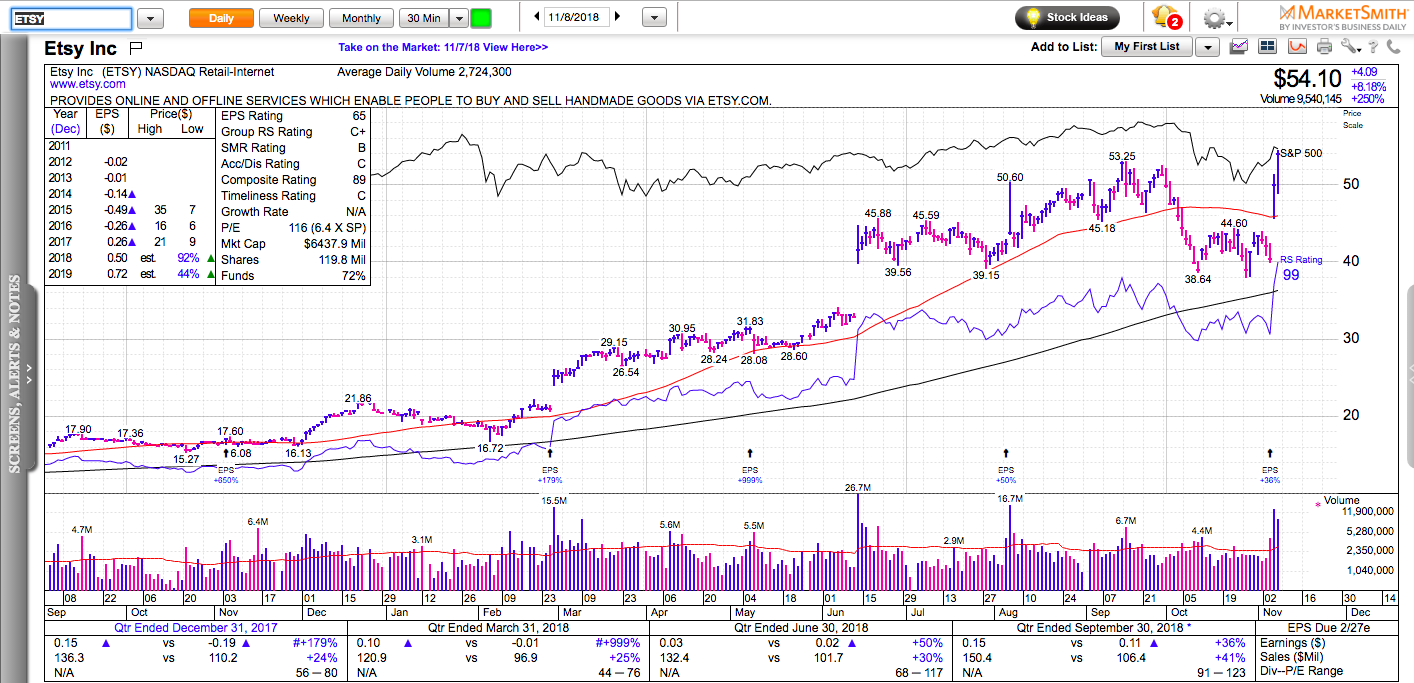
Task: Open the wrench tools menu
Action: coord(1351,46)
